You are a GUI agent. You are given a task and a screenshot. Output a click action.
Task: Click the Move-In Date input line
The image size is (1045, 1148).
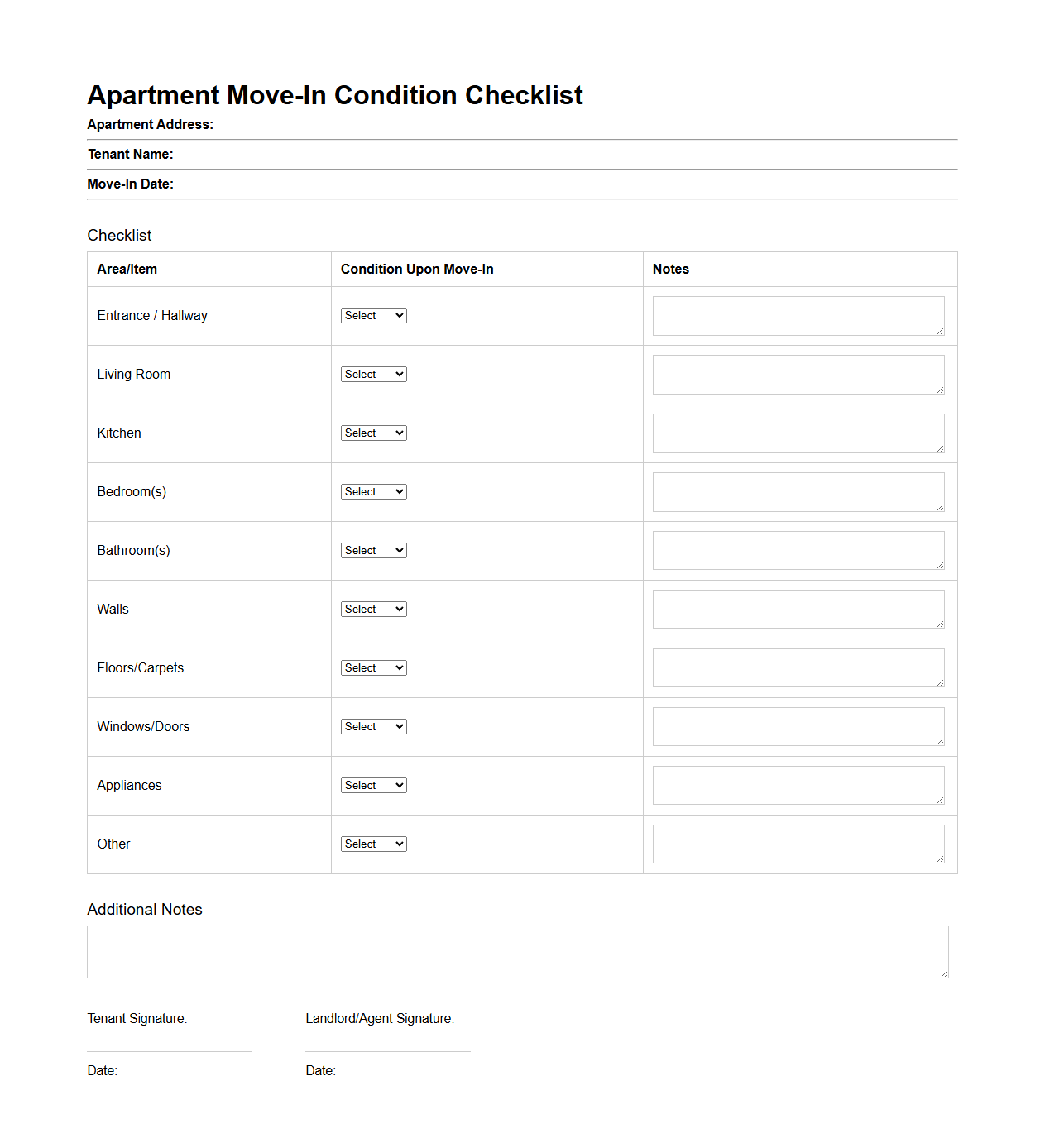point(579,191)
